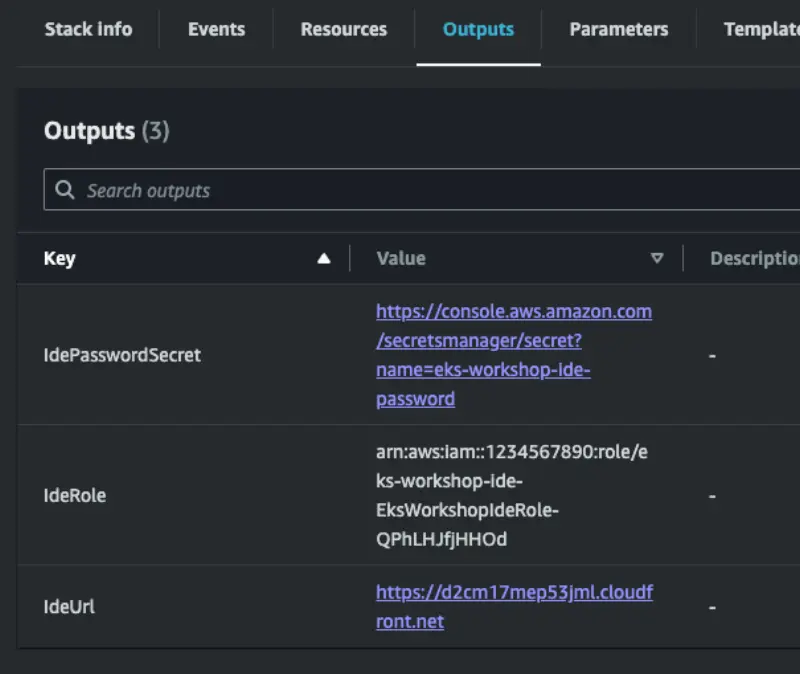Screen dimensions: 800x674
Task: Click the IdePasswordSecret key label
Action: (x=121, y=355)
